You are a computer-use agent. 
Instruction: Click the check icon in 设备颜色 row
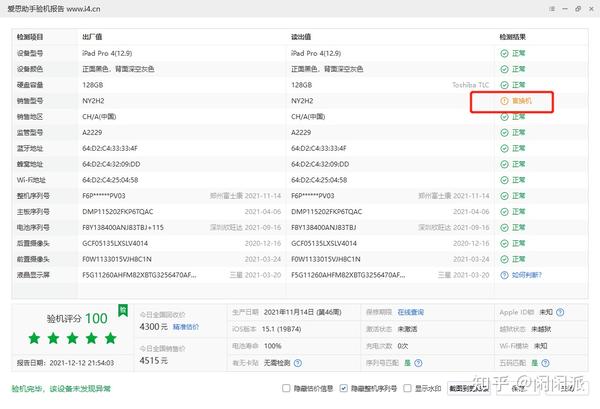504,69
